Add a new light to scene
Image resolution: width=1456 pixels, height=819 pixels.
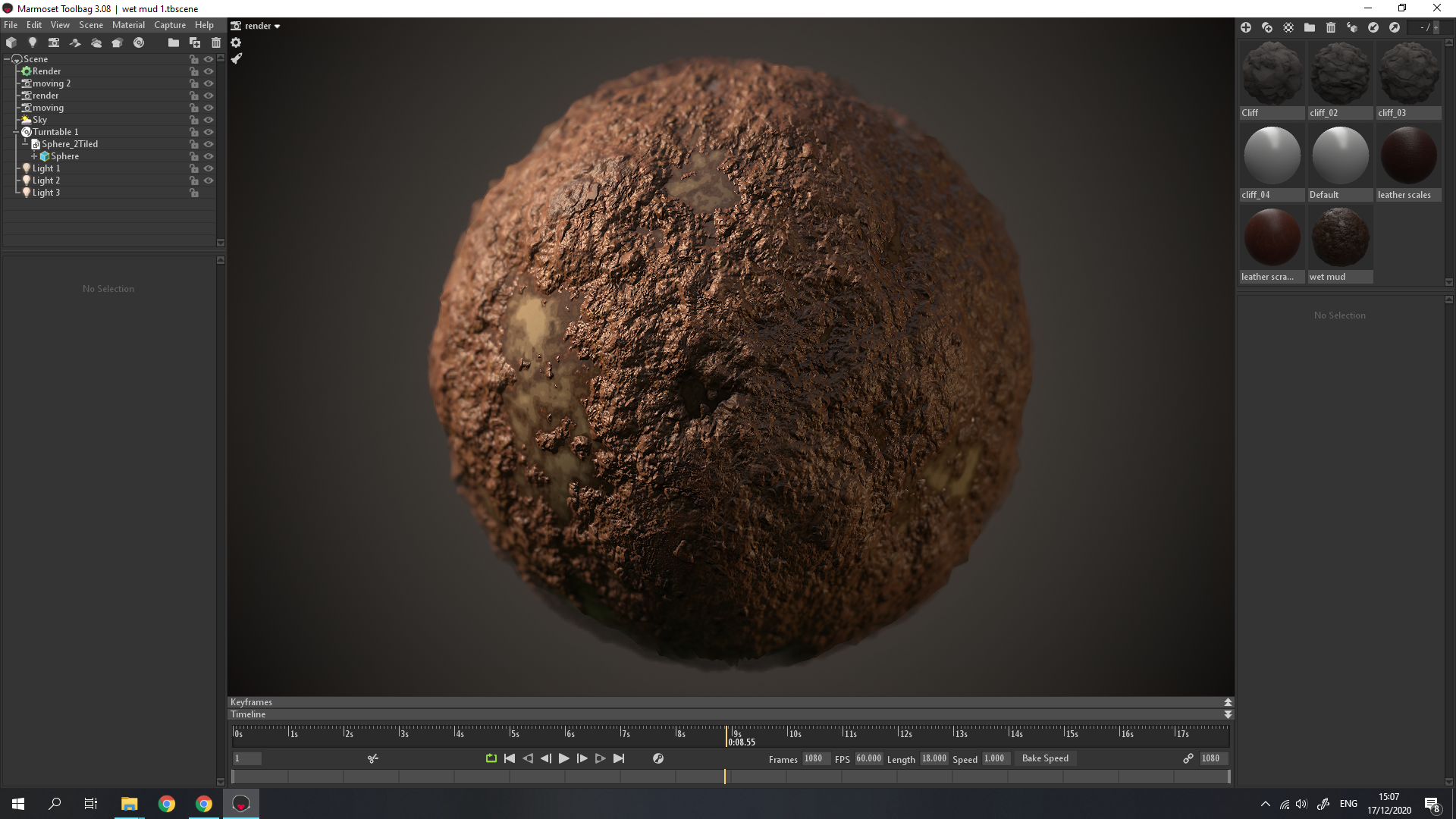[x=33, y=42]
